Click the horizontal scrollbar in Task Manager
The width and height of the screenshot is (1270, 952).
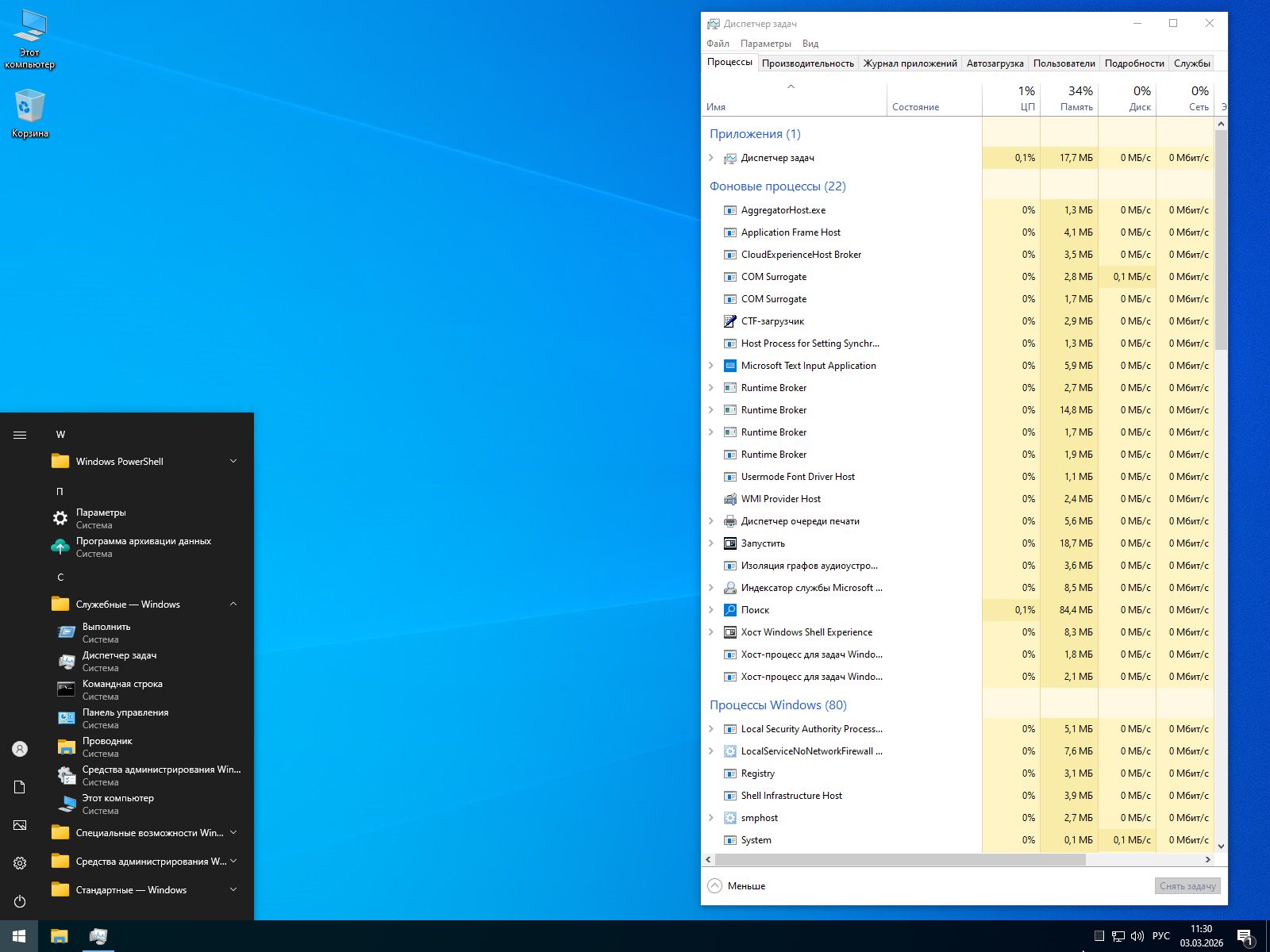899,860
